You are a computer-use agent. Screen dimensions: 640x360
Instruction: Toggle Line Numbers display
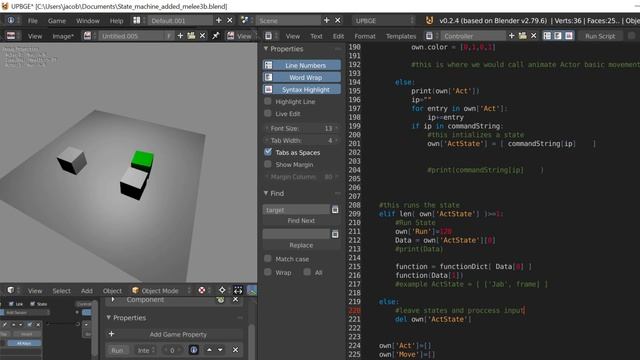[302, 65]
